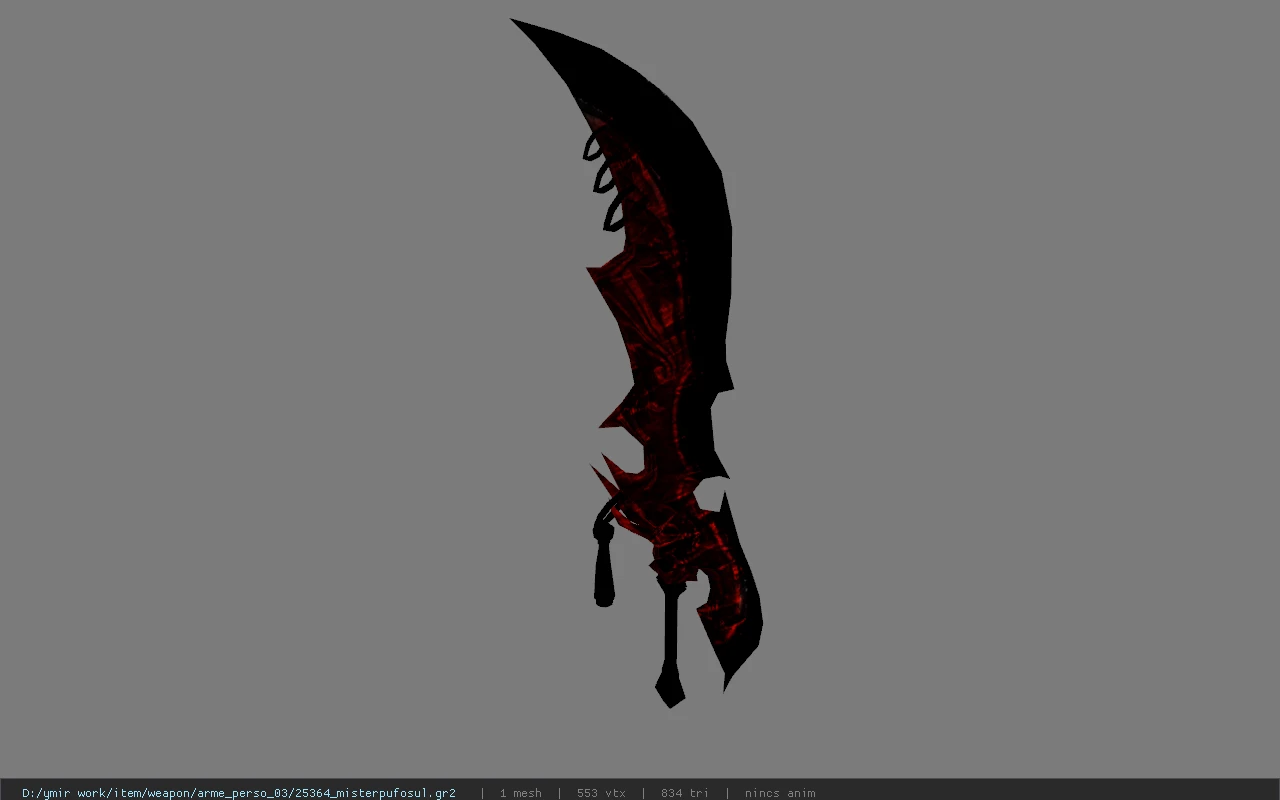Select the "834 tri" triangle count label
The height and width of the screenshot is (800, 1280).
tap(684, 792)
